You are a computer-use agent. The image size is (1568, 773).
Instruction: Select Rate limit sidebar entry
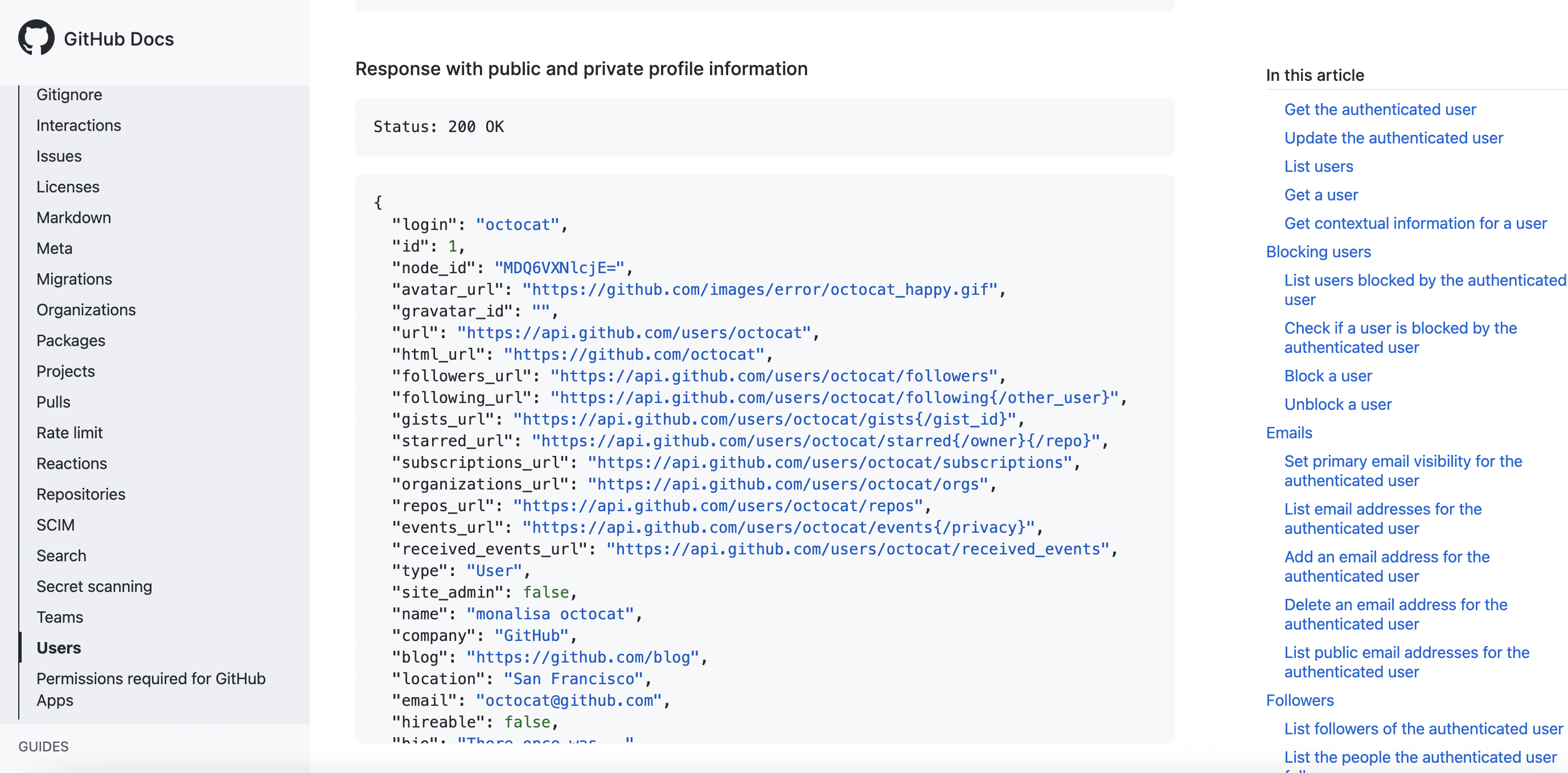point(69,433)
